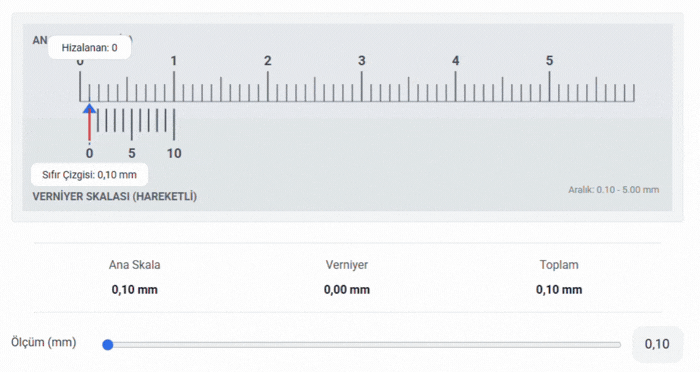Click the 'Toplam' label
This screenshot has height=372, width=700.
tap(559, 265)
